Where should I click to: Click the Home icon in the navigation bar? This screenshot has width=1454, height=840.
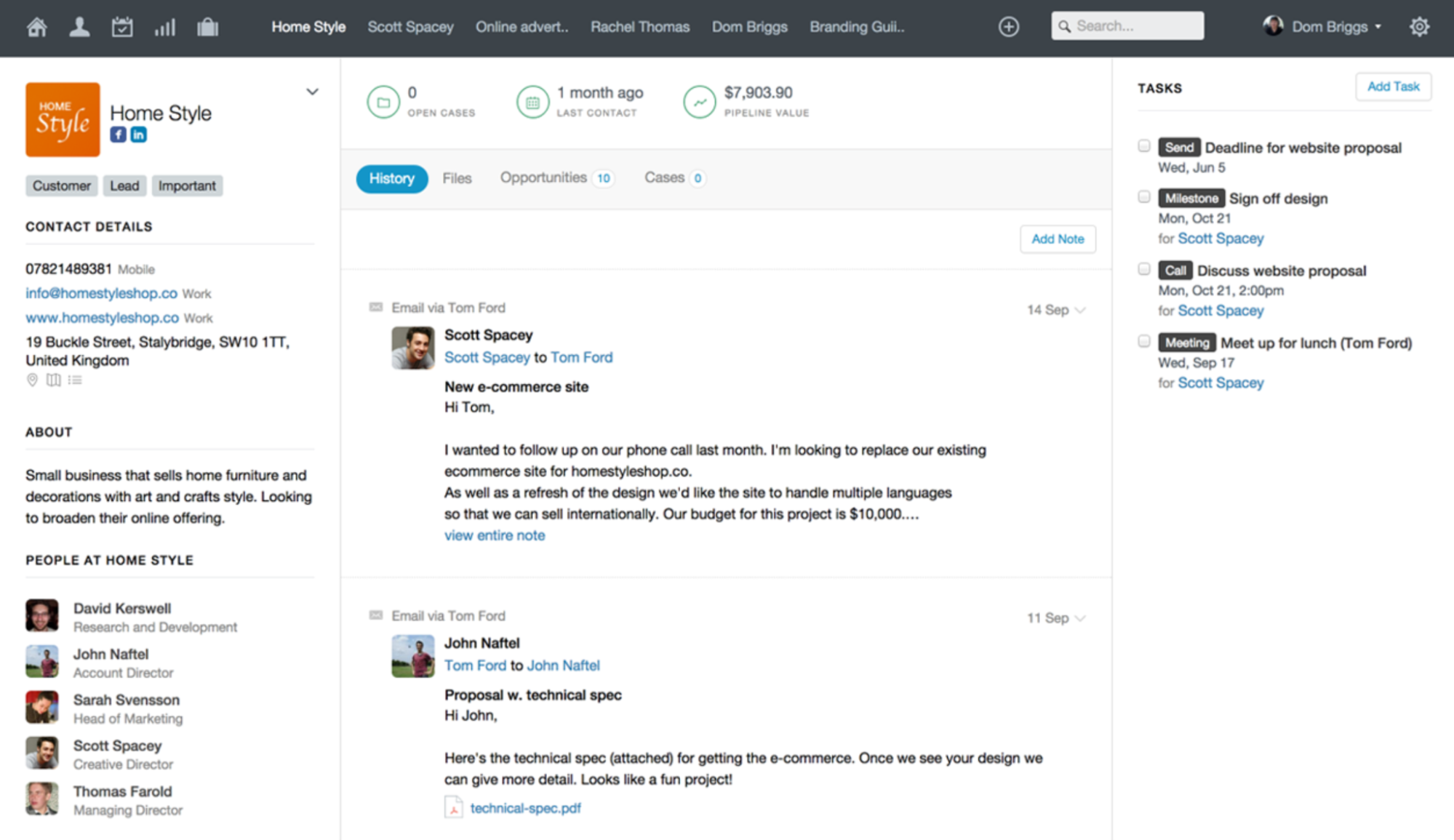[35, 25]
